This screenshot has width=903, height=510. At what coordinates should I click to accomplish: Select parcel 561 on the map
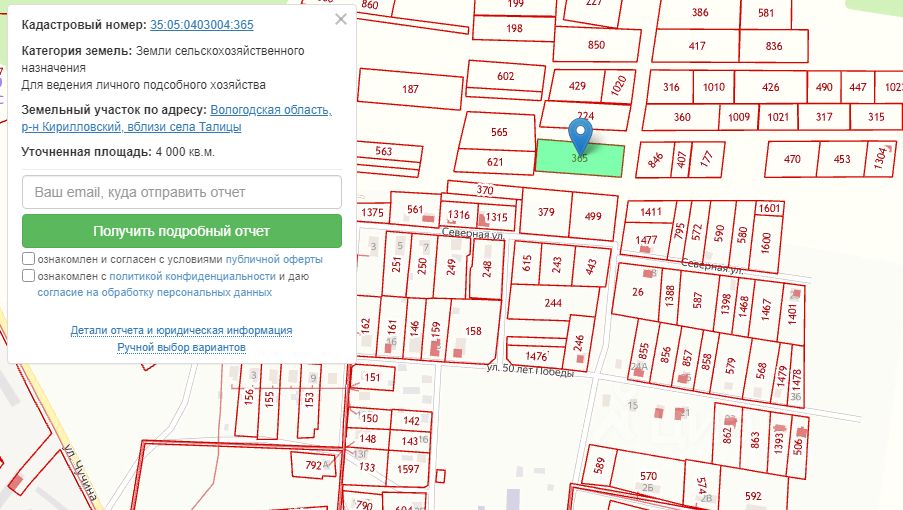tap(415, 210)
